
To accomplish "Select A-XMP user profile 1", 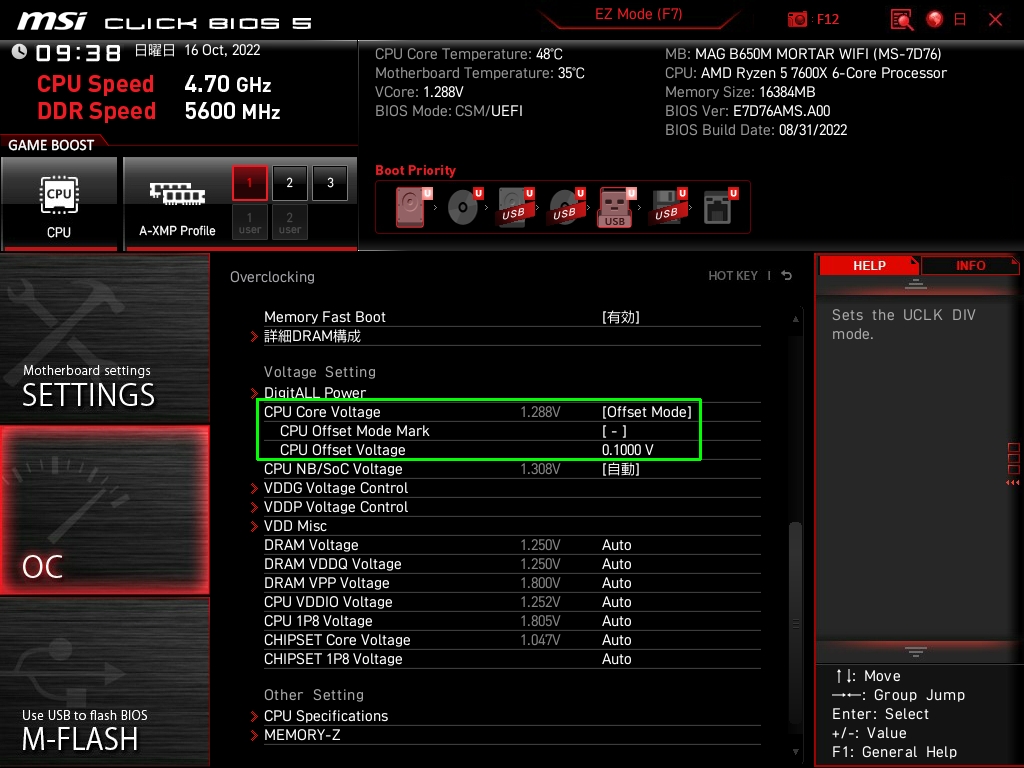I will [249, 222].
